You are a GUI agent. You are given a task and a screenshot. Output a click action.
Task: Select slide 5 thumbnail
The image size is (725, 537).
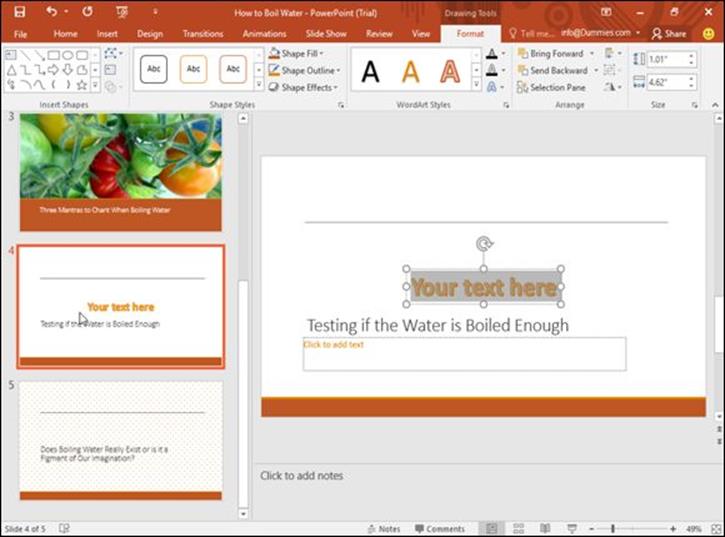tap(121, 440)
